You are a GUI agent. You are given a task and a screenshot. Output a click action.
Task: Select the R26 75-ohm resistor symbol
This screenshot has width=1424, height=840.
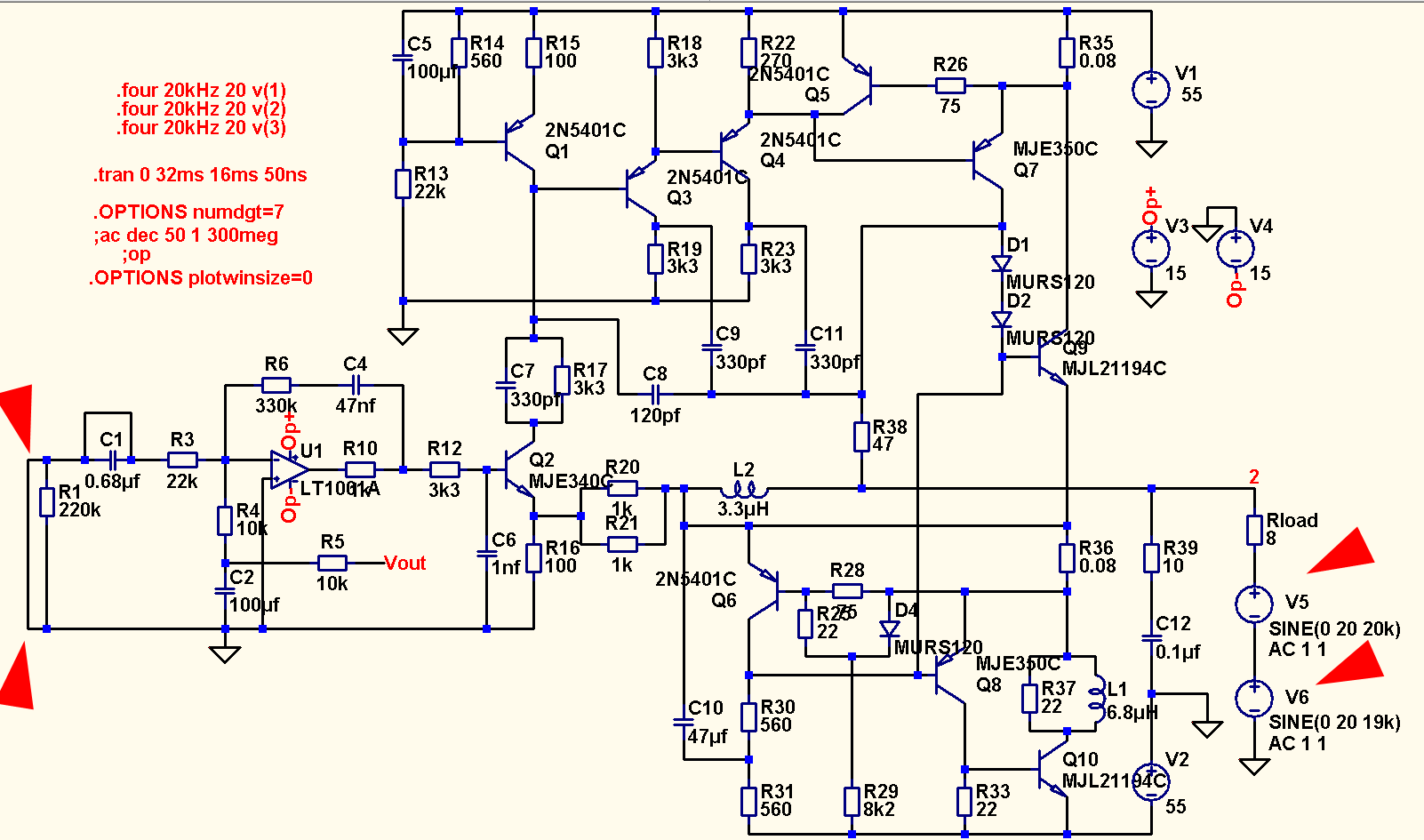950,86
